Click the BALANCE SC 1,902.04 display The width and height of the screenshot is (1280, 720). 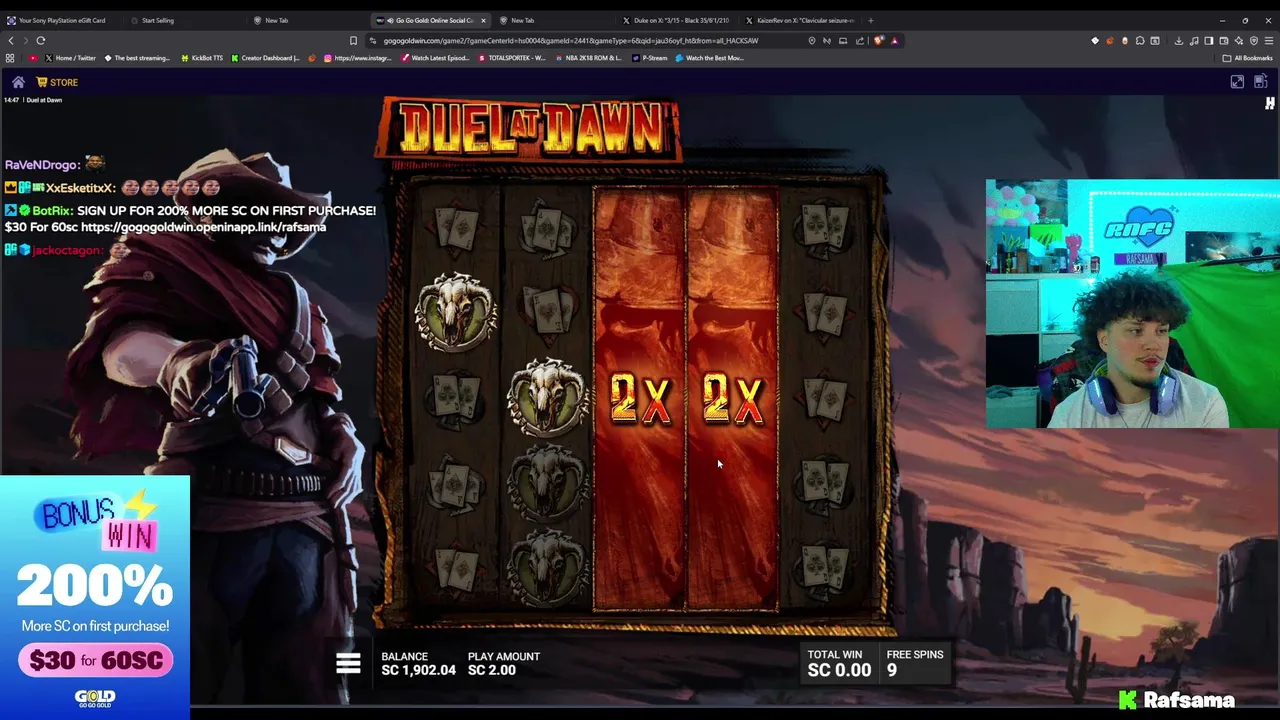(418, 663)
